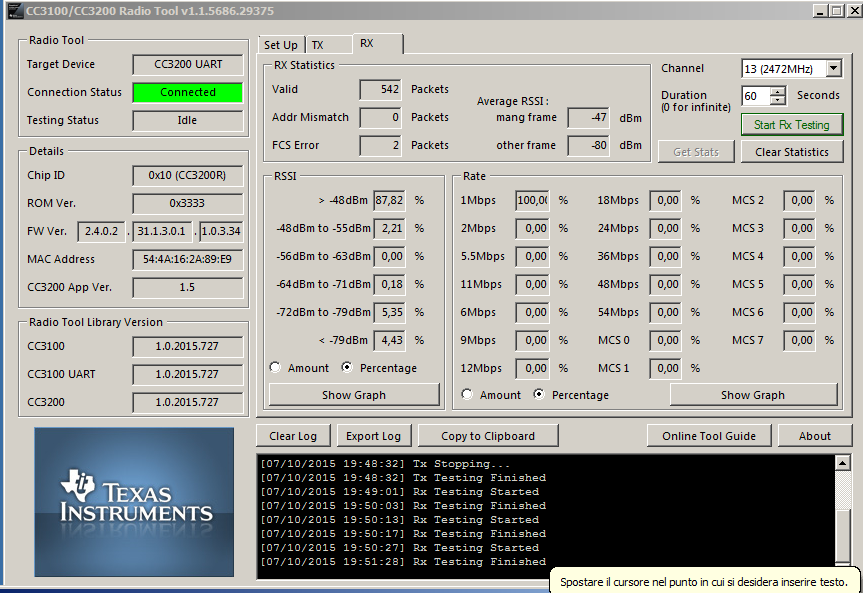Click the FW Ver. 2.4.0.2 field
Image resolution: width=863 pixels, height=593 pixels.
click(x=101, y=231)
